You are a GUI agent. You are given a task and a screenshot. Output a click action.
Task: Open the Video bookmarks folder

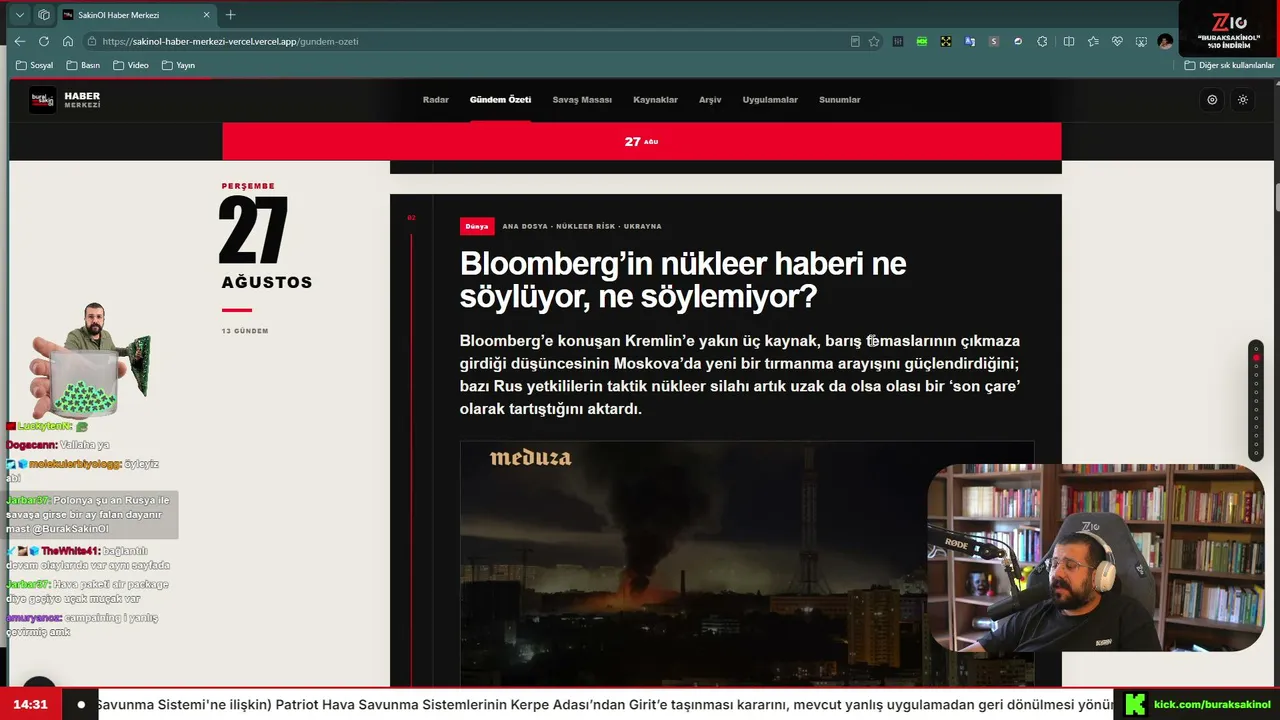(131, 65)
